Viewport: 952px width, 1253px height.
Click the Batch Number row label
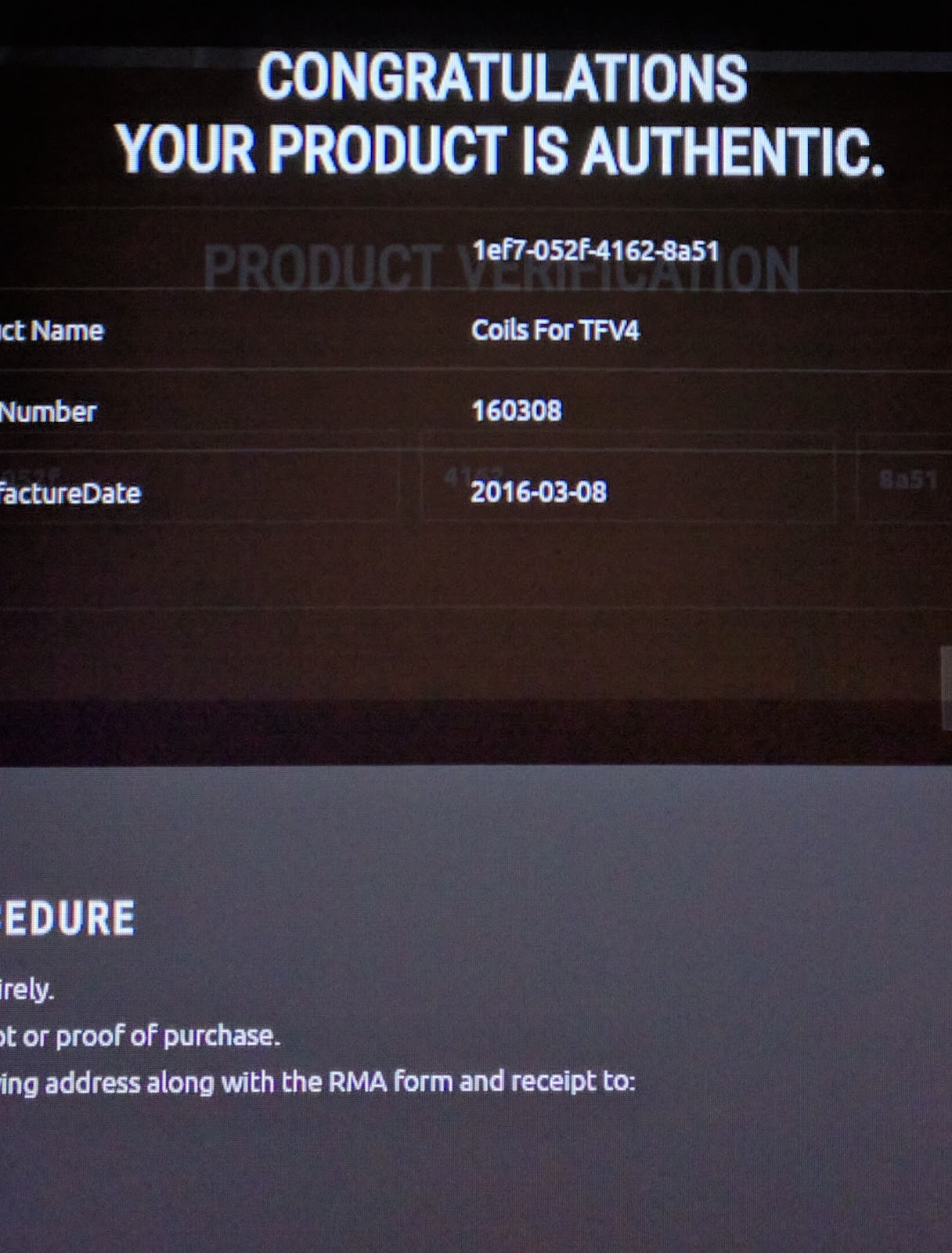coord(48,411)
